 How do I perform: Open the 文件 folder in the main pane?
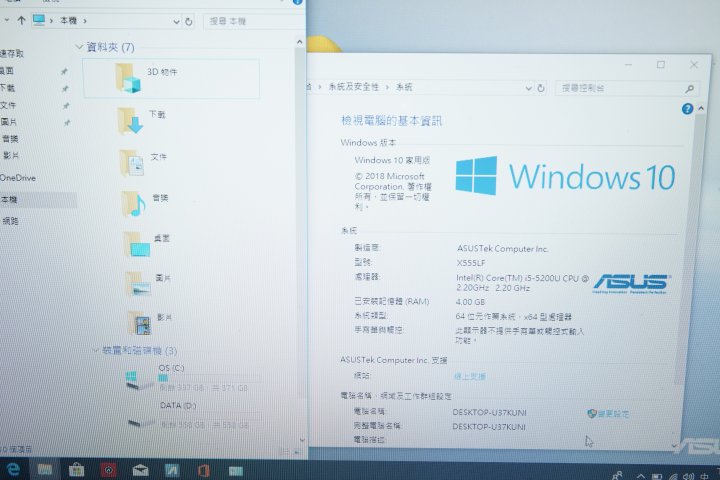click(x=143, y=162)
